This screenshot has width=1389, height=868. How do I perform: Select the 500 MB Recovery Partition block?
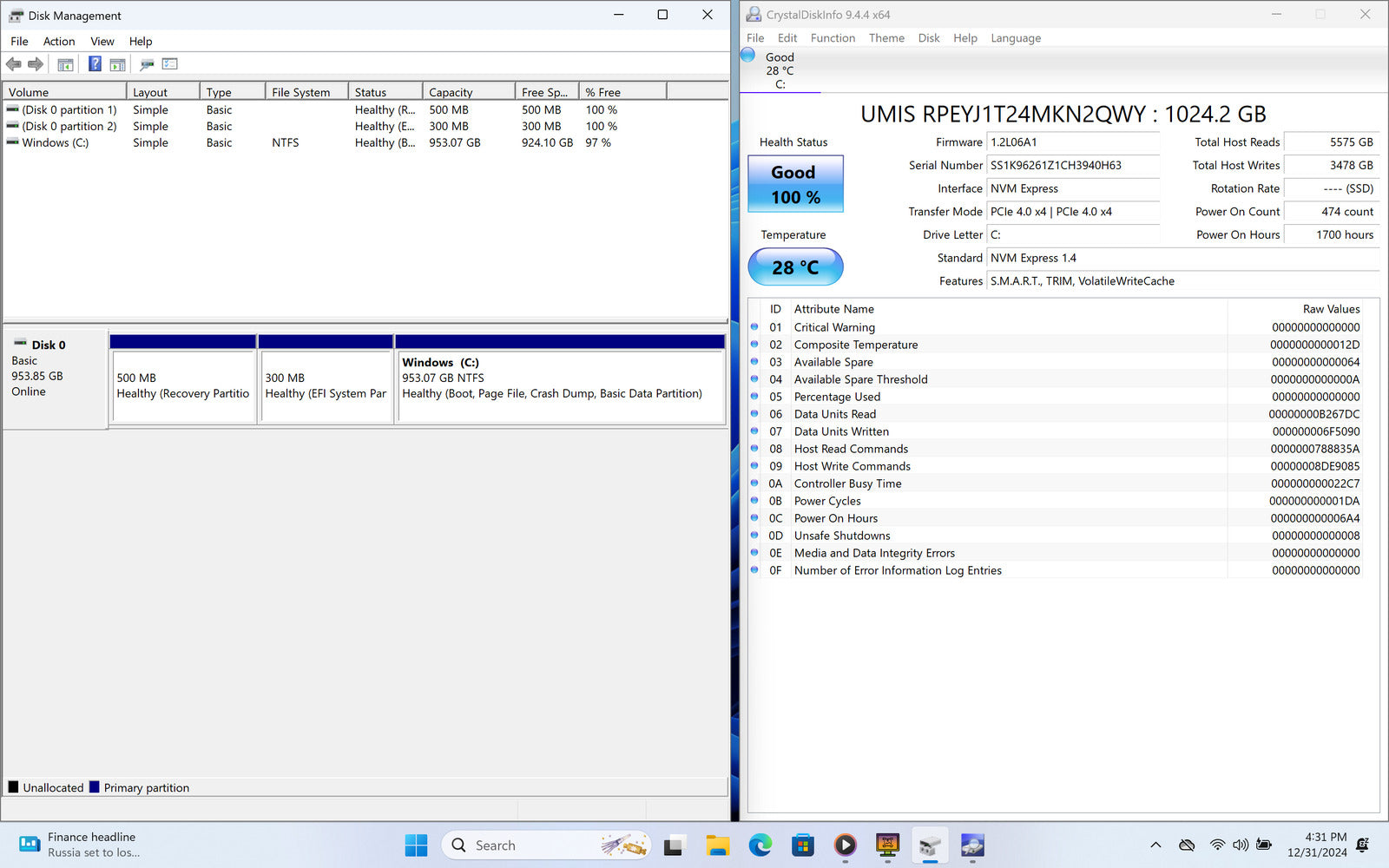point(183,379)
